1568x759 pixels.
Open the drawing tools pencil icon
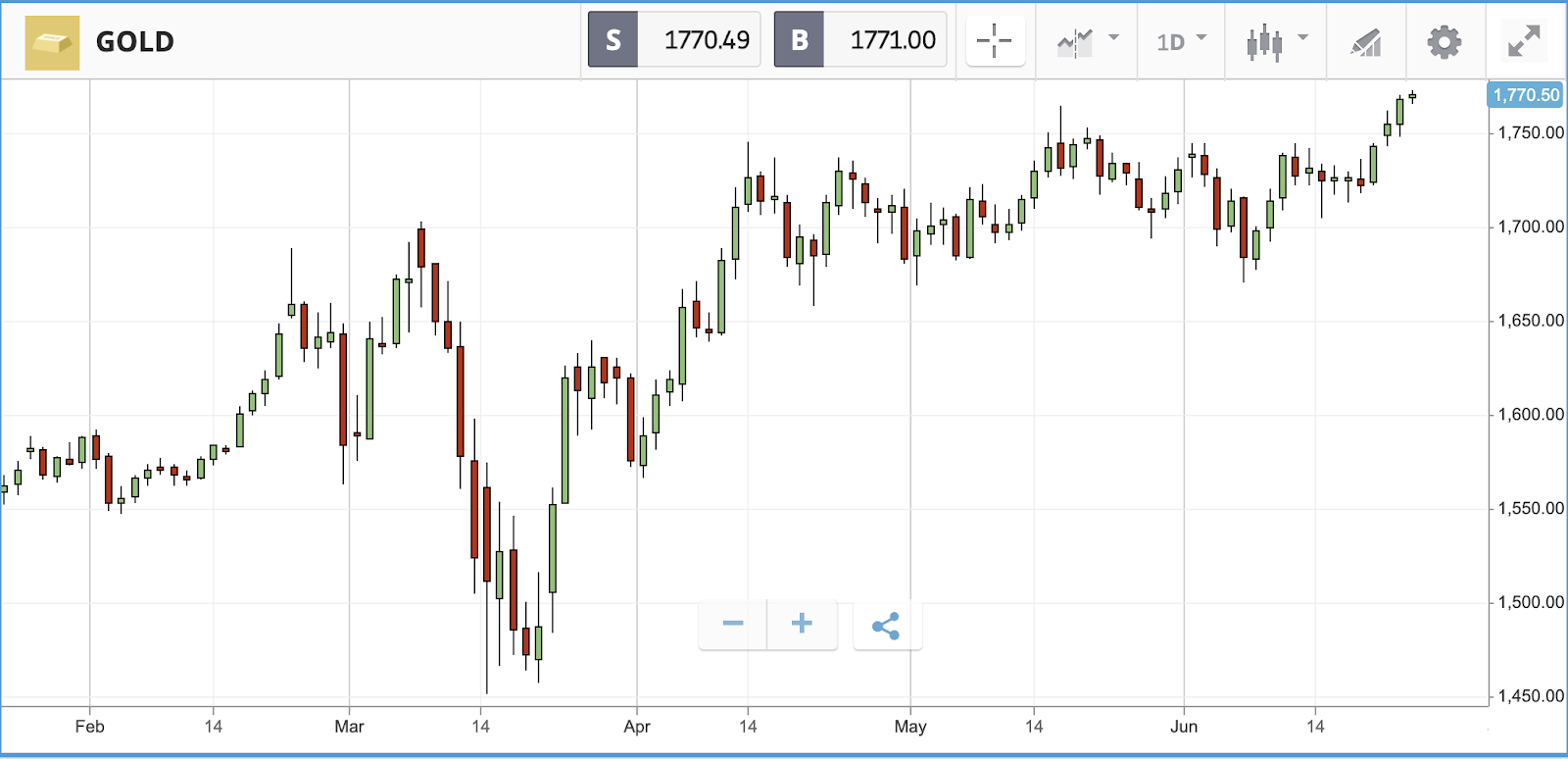click(x=1366, y=42)
